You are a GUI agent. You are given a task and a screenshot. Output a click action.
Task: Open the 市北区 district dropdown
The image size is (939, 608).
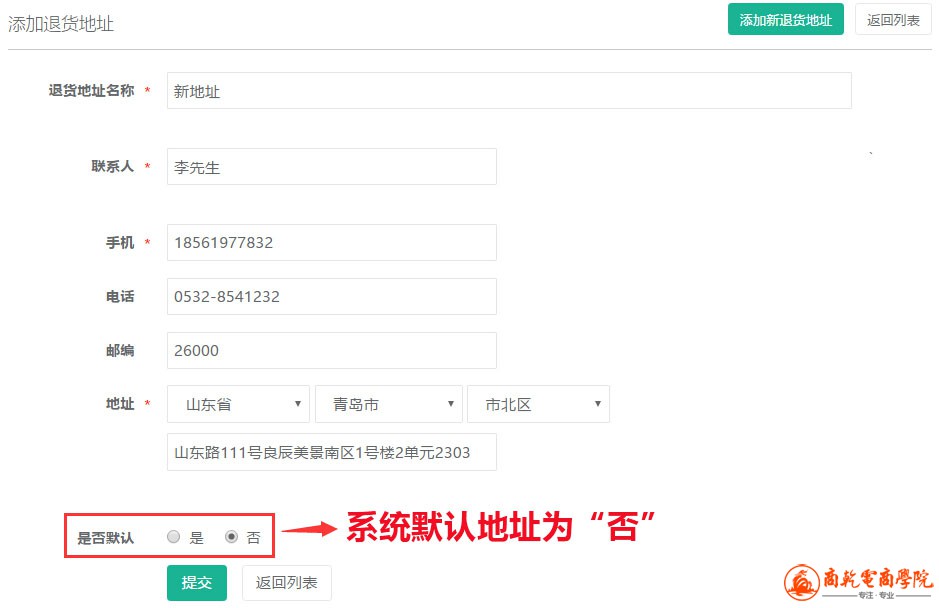coord(538,405)
